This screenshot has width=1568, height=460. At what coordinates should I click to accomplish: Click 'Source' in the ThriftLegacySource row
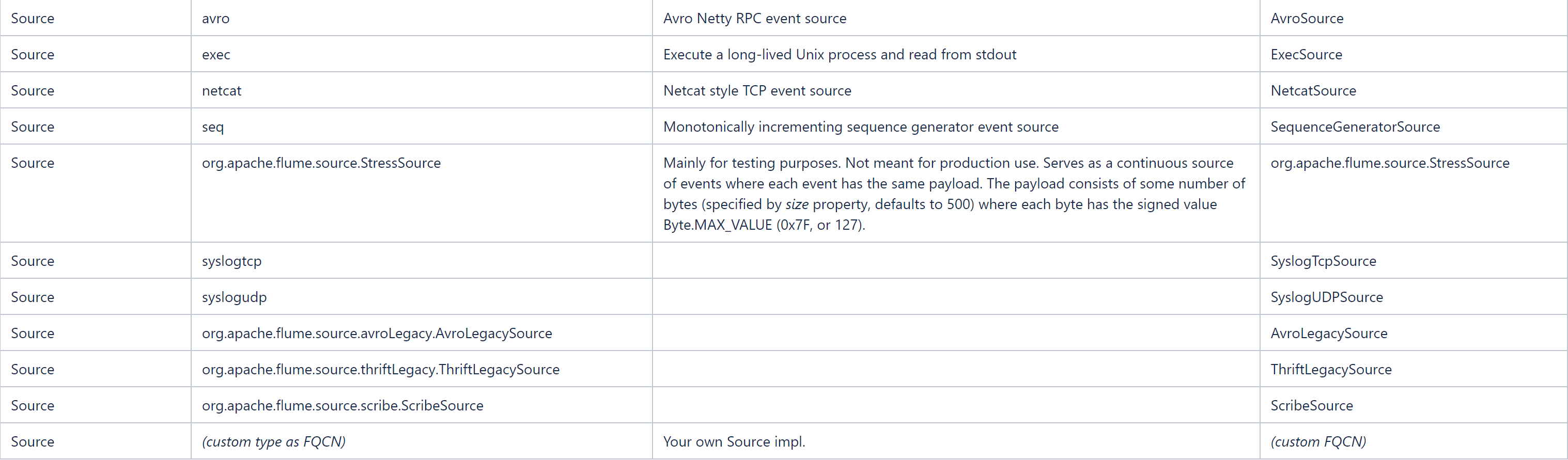point(33,369)
